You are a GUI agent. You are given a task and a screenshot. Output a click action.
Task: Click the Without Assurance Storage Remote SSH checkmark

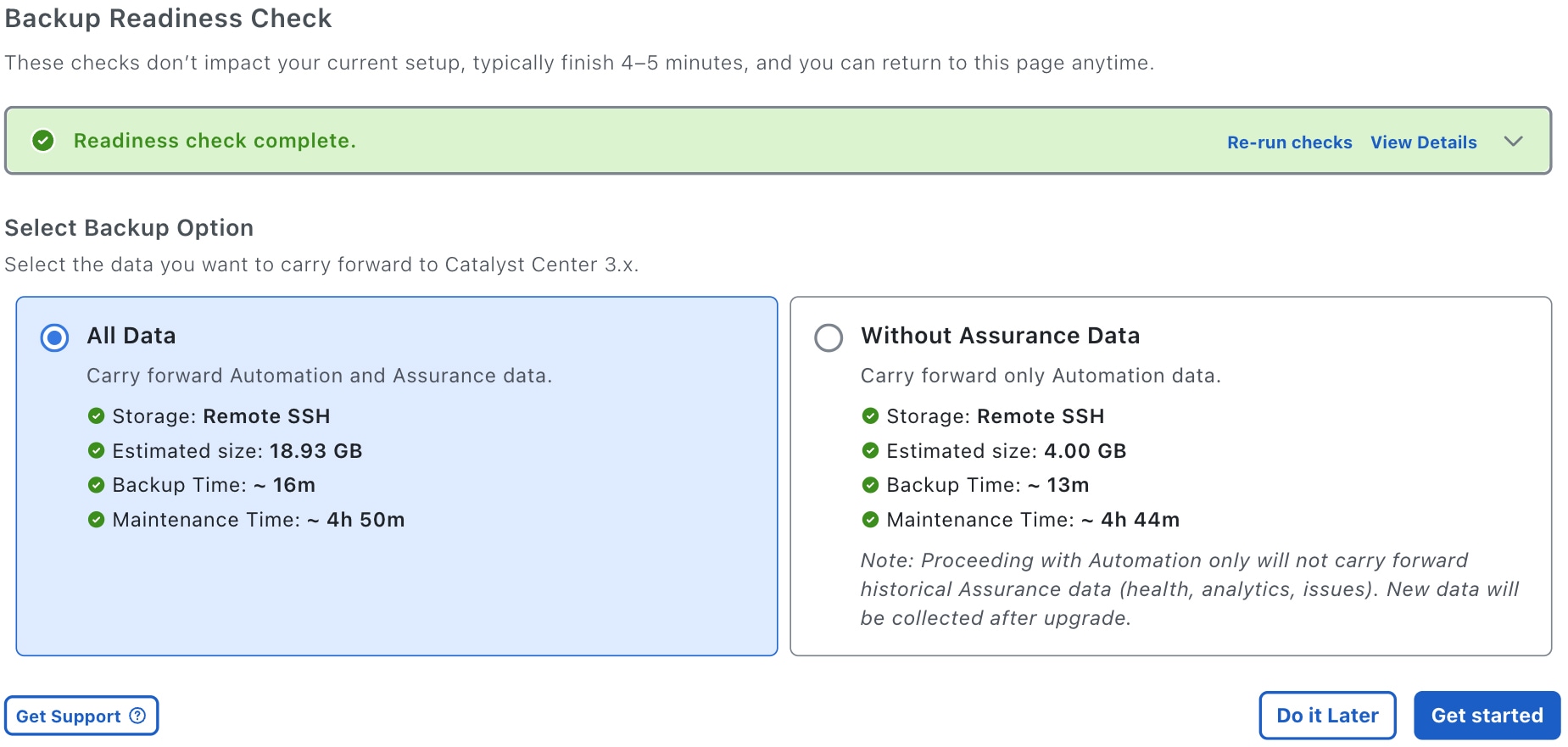tap(870, 415)
